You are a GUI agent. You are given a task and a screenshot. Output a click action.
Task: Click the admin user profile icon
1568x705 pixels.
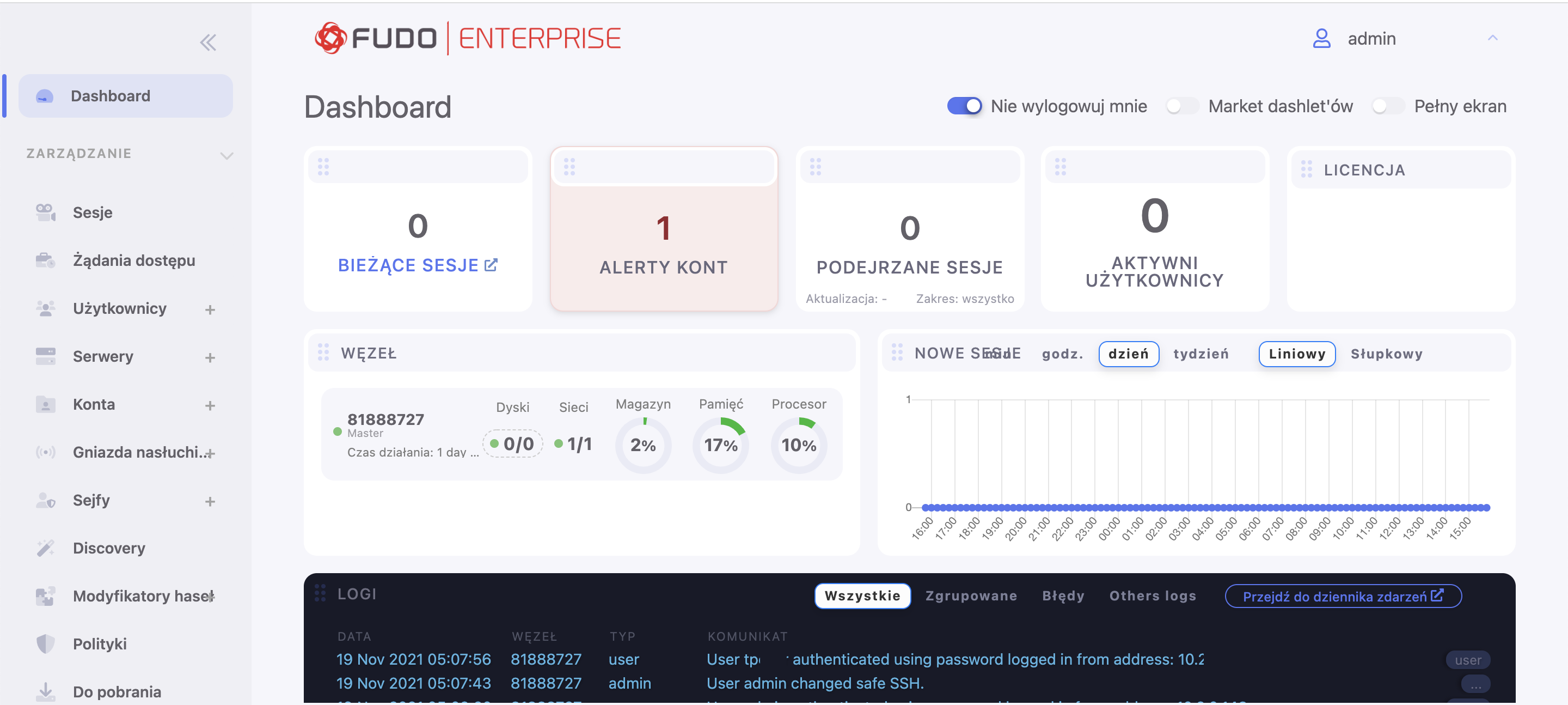[1321, 38]
